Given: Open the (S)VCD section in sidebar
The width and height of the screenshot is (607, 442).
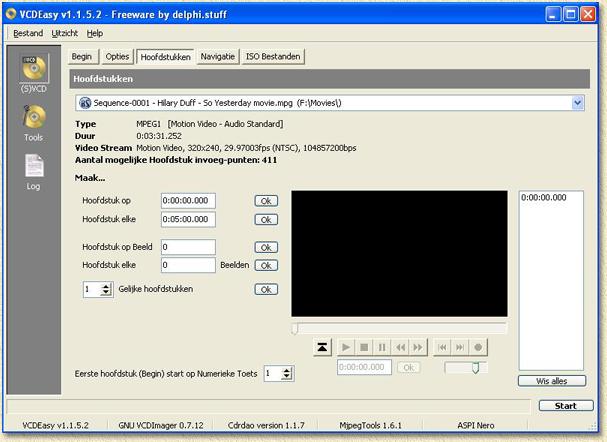Looking at the screenshot, I should pos(34,72).
